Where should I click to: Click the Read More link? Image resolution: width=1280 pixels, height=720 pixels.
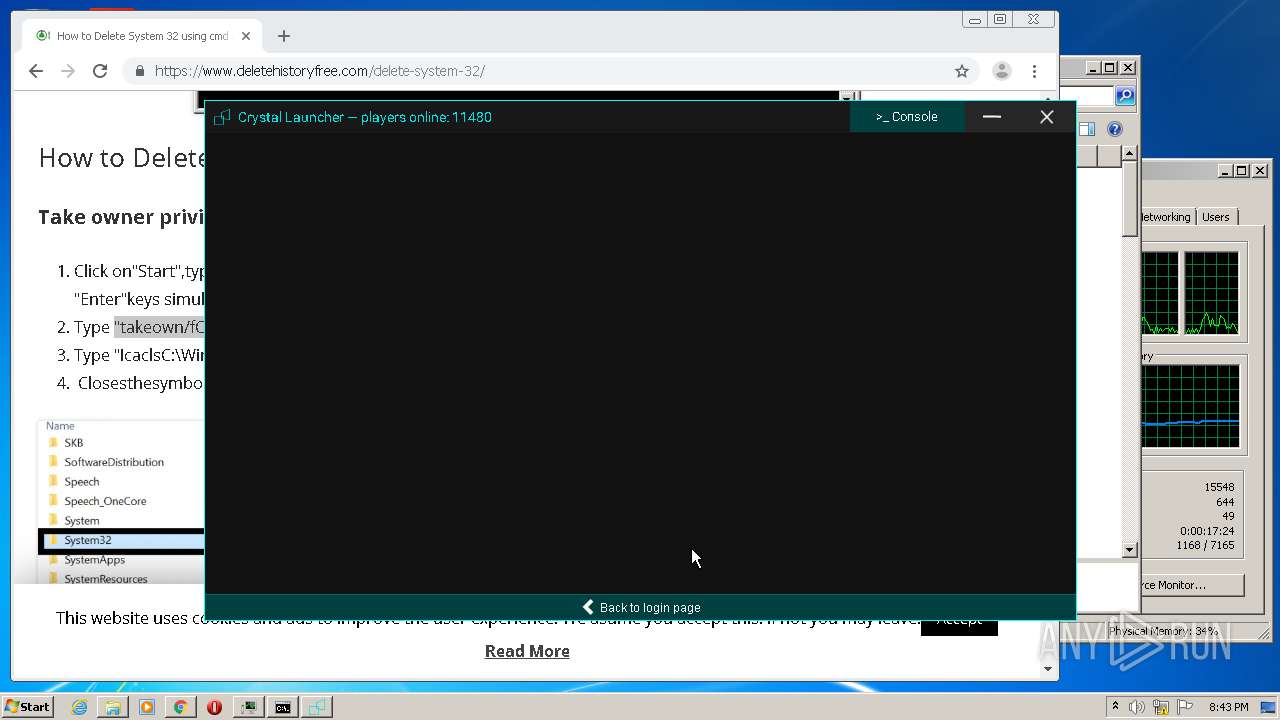pos(527,651)
